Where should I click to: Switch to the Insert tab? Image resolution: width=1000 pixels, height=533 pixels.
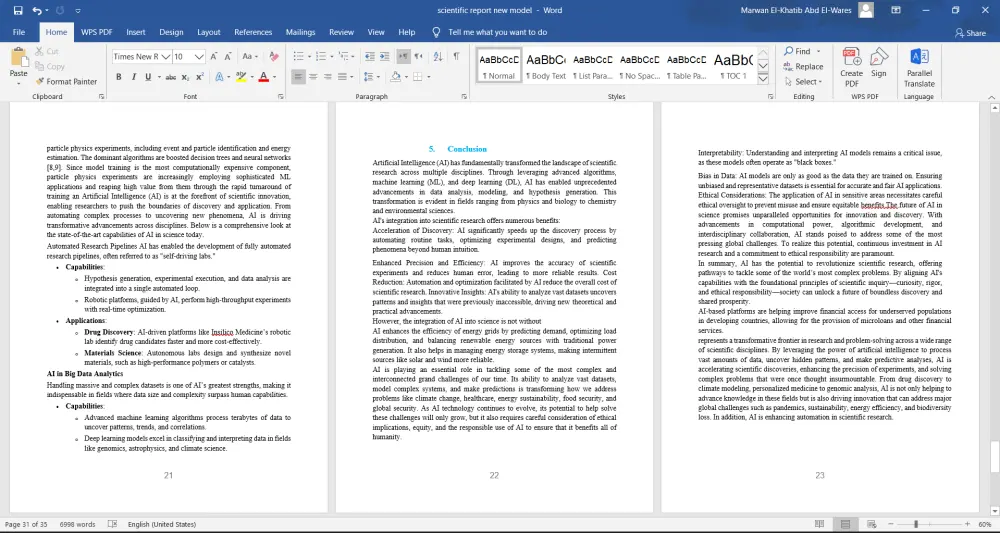point(136,32)
